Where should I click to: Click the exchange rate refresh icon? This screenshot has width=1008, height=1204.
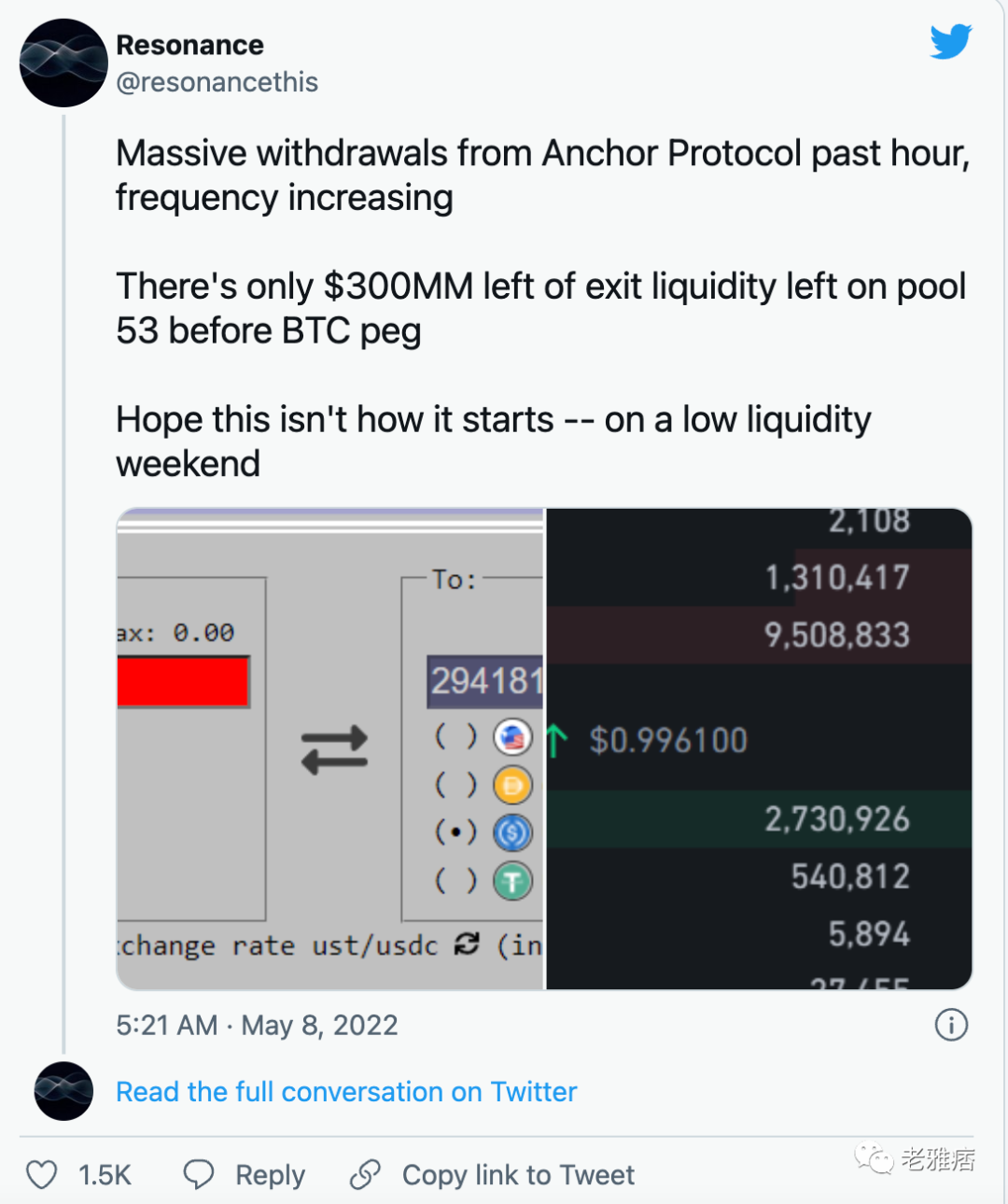click(466, 945)
